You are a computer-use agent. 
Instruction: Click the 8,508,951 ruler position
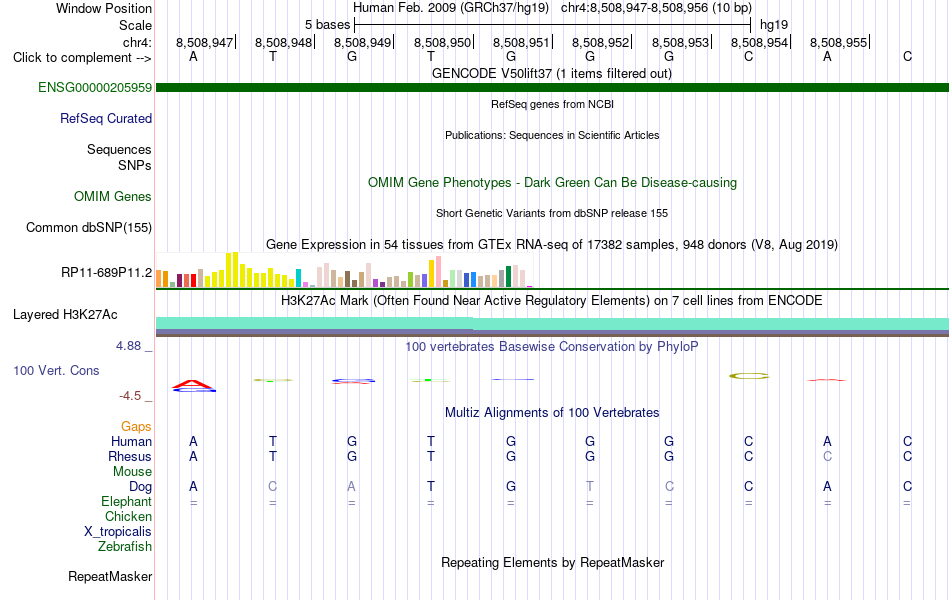(x=521, y=42)
